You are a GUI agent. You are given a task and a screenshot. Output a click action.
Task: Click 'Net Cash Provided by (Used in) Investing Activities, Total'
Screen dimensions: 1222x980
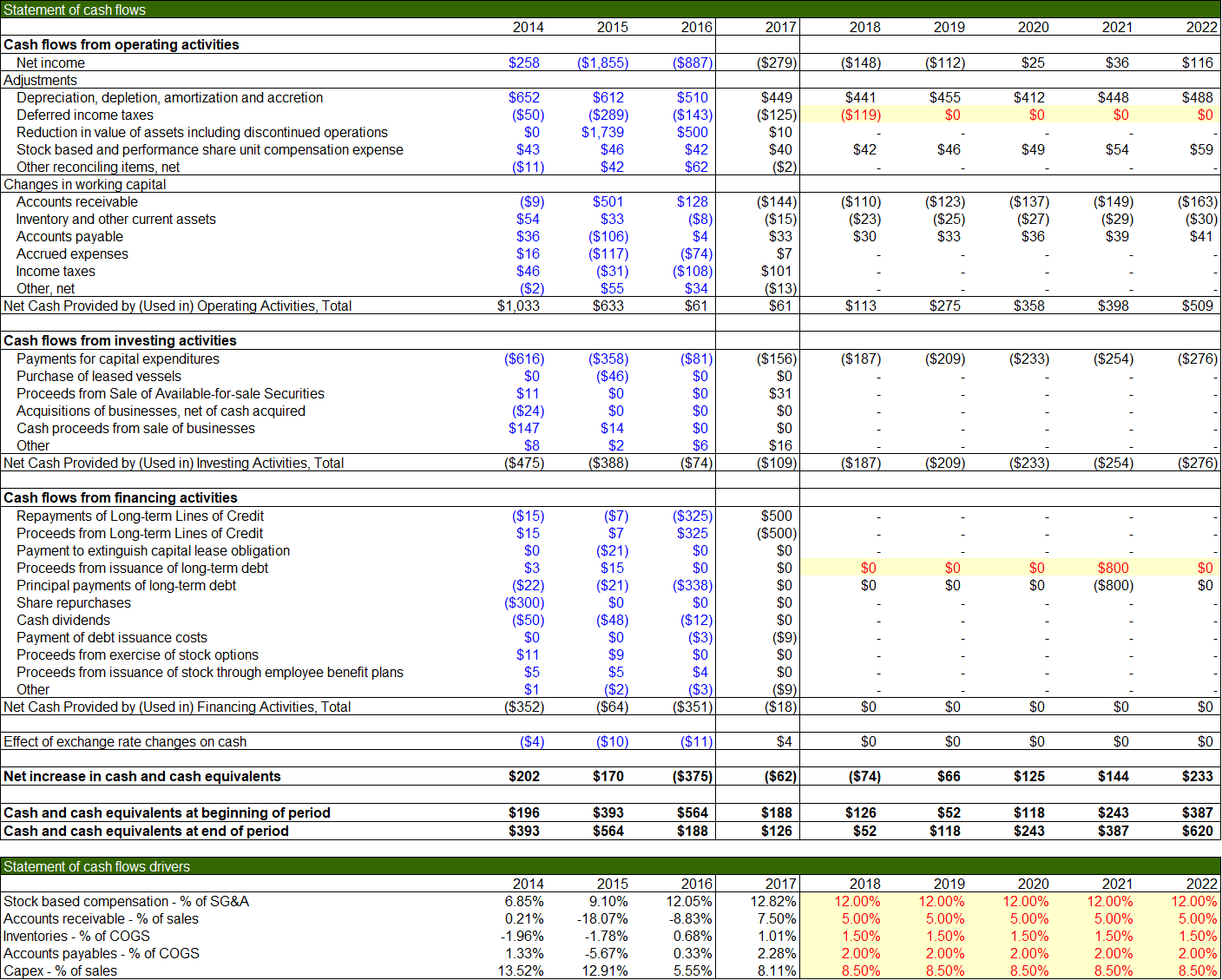coord(174,463)
